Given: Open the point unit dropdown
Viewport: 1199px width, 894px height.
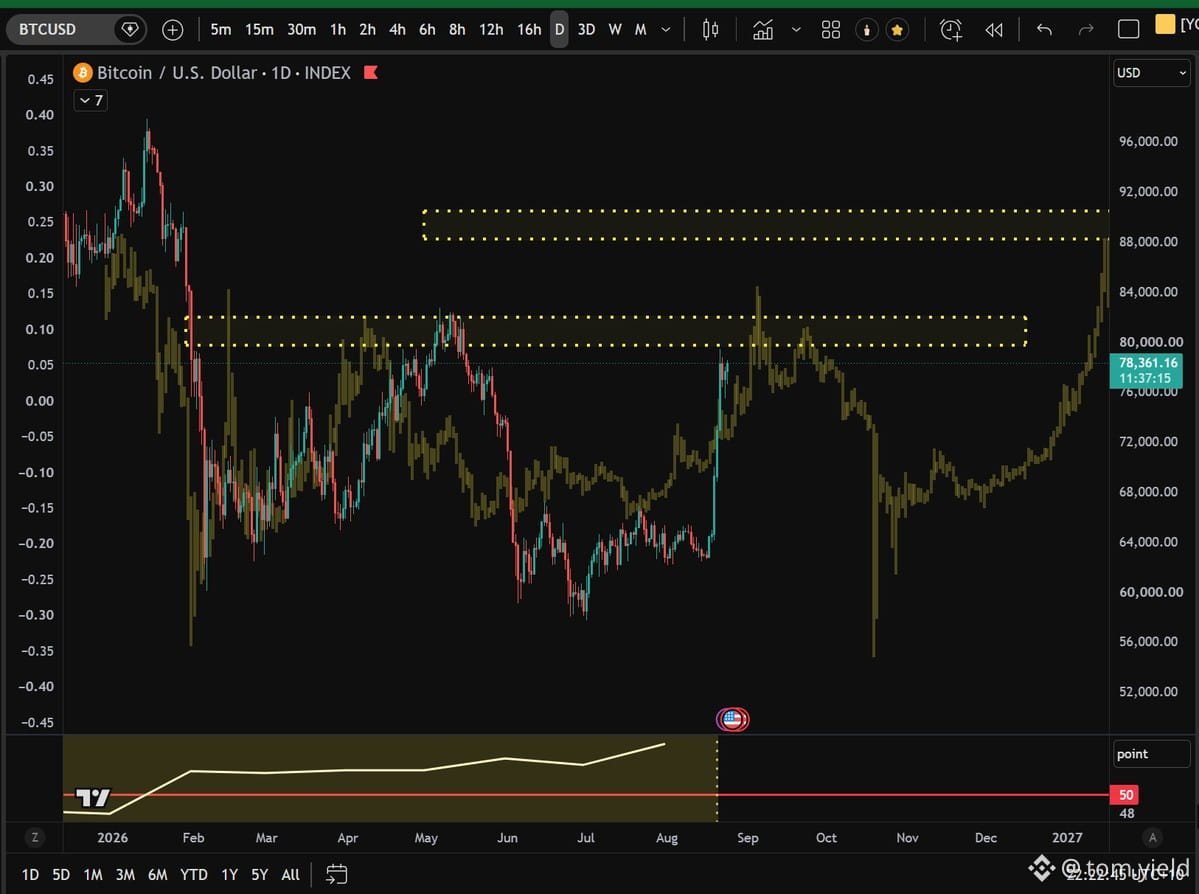Looking at the screenshot, I should (1151, 754).
